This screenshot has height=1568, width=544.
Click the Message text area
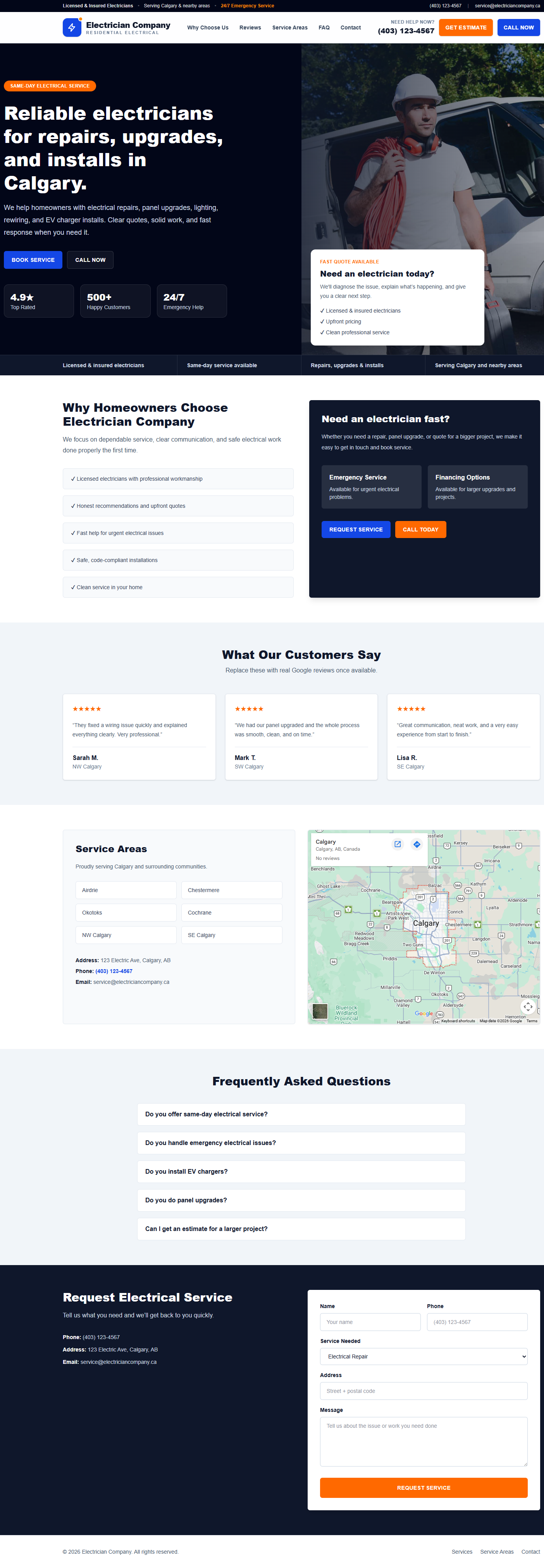coord(423,1441)
